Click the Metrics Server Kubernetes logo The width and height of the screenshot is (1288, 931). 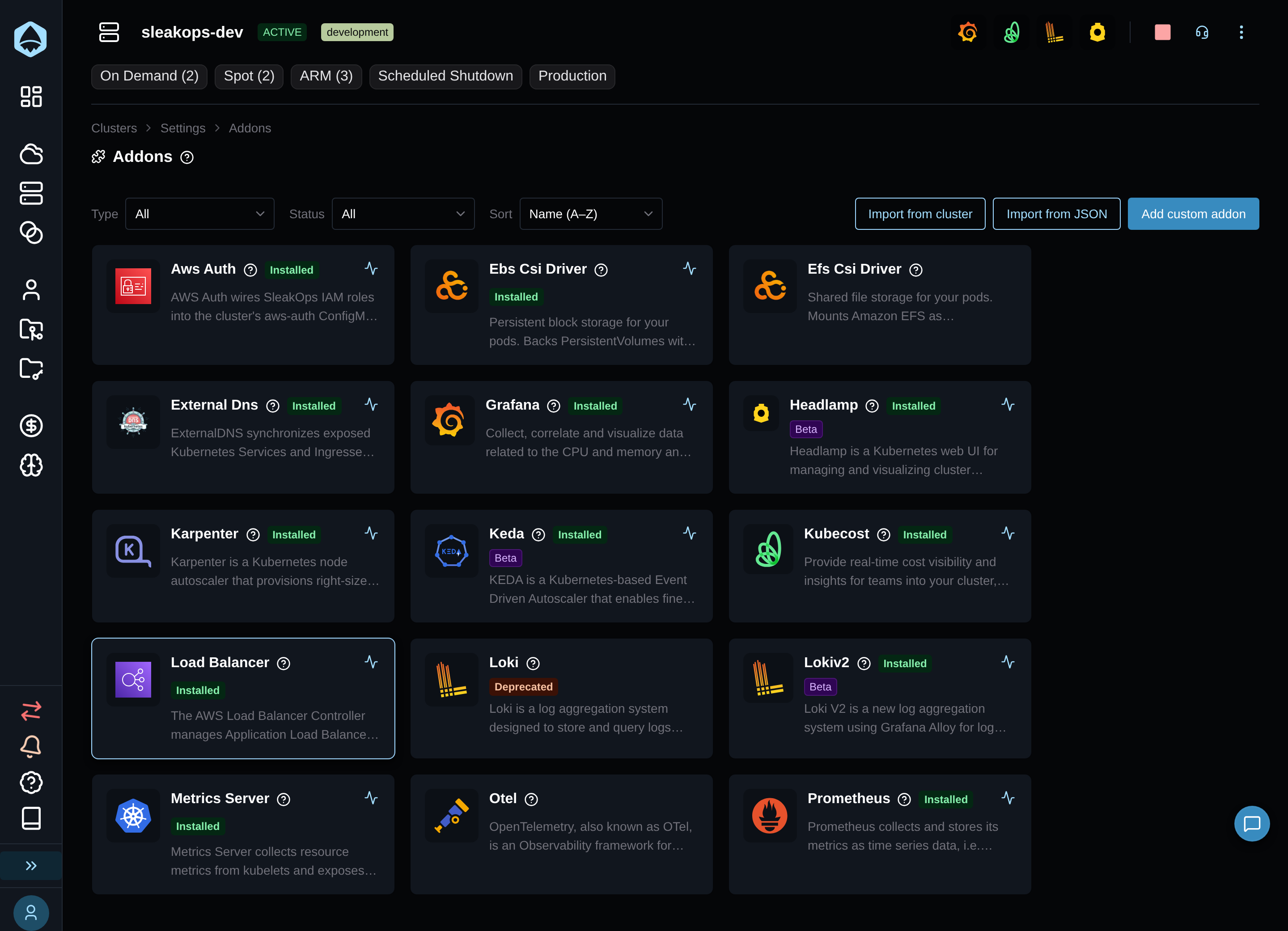coord(133,815)
